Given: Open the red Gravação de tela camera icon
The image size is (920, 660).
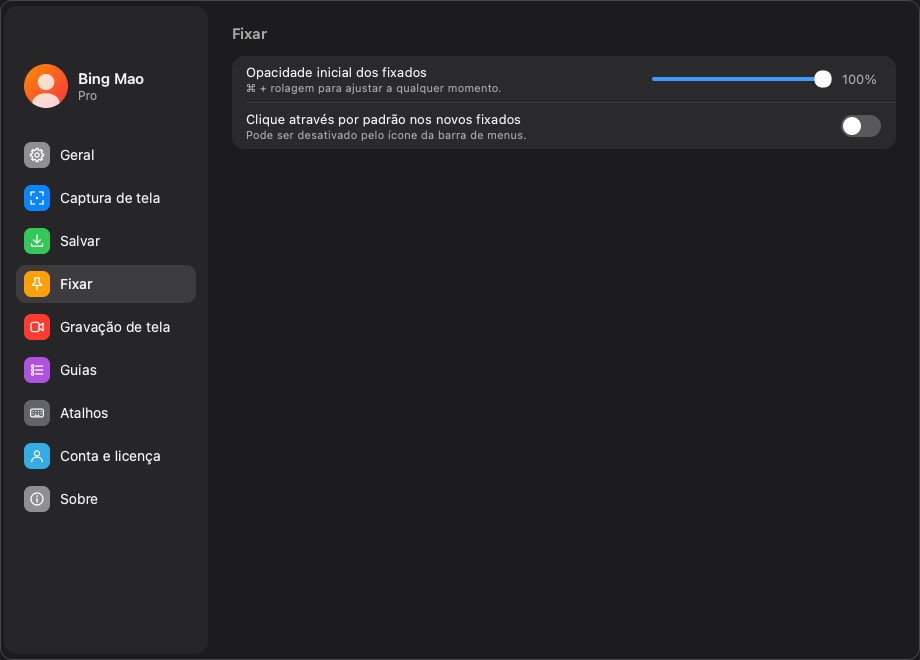Looking at the screenshot, I should tap(37, 327).
